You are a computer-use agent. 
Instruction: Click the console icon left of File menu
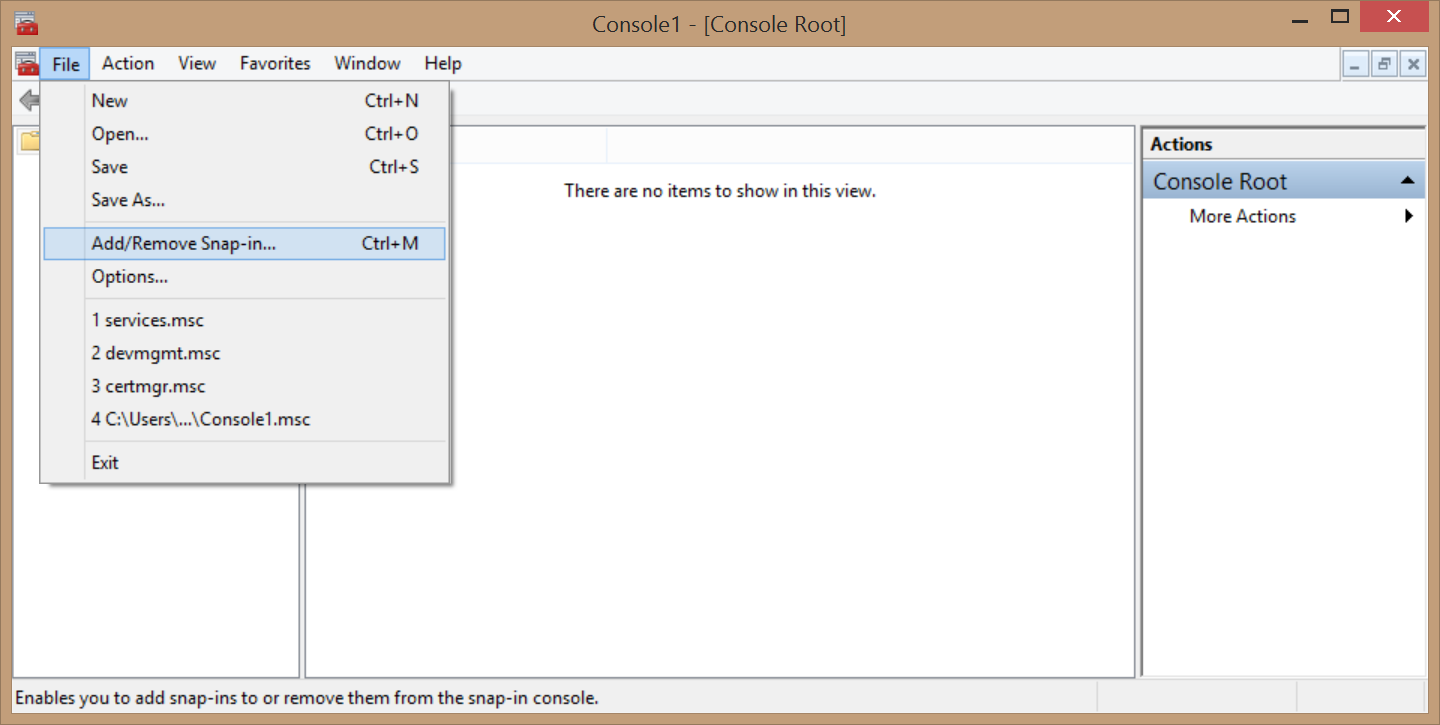click(x=26, y=63)
